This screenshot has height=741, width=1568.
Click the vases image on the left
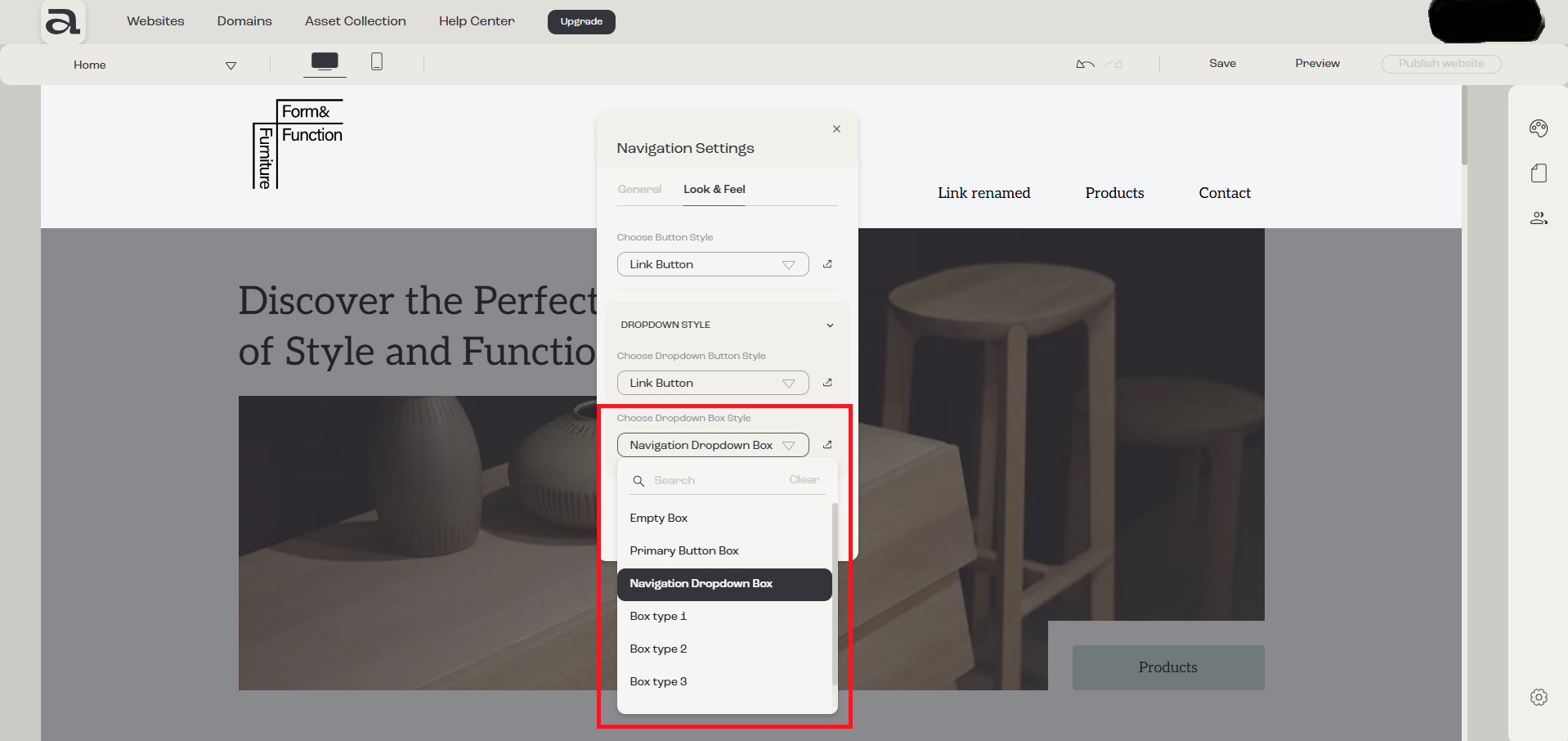[x=419, y=543]
